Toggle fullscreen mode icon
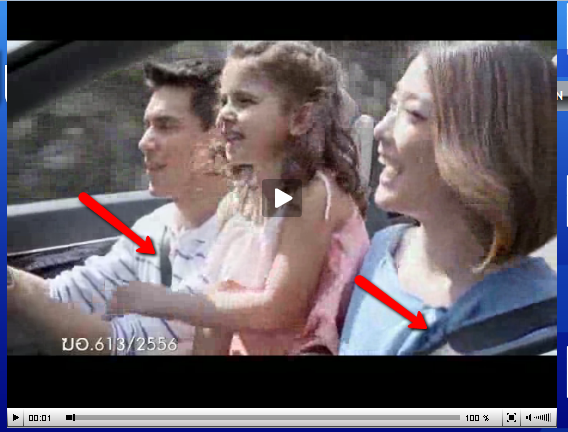 (x=511, y=418)
